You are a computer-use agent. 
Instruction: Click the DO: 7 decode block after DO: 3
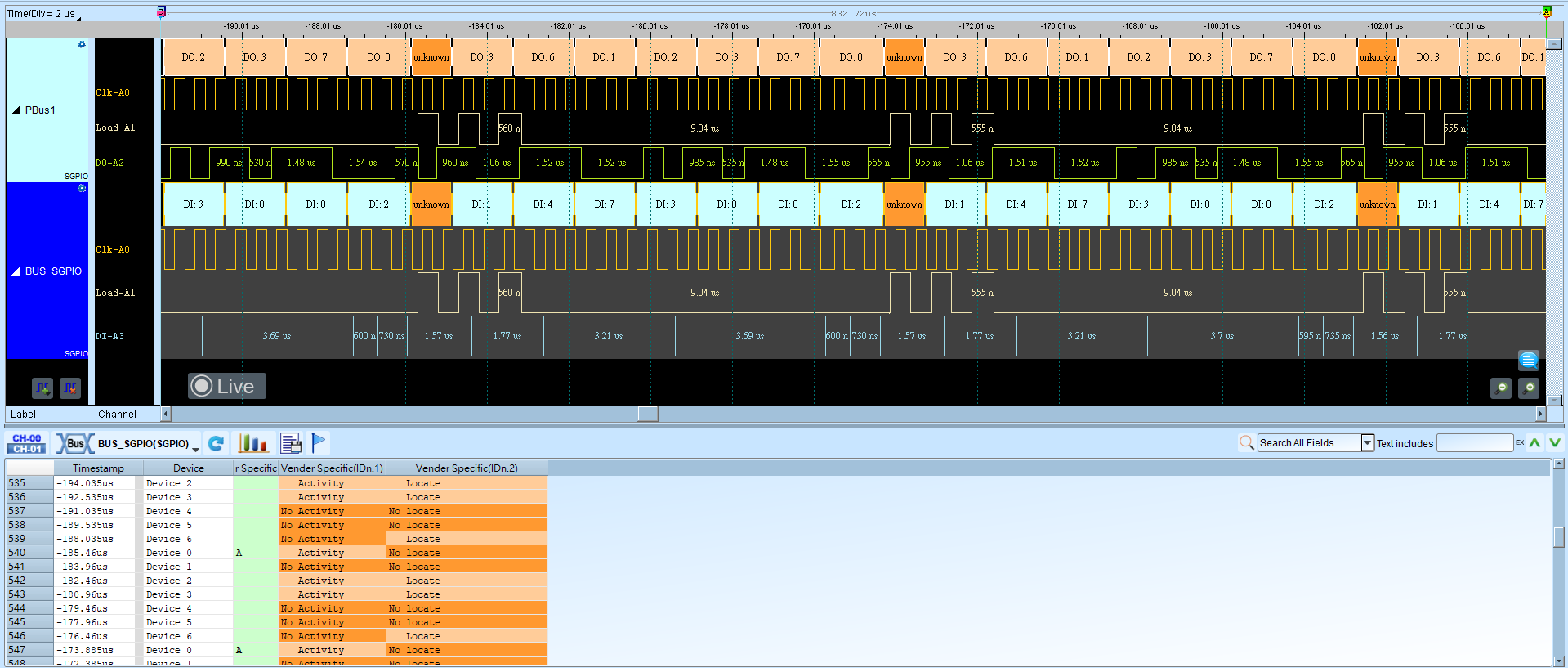315,57
